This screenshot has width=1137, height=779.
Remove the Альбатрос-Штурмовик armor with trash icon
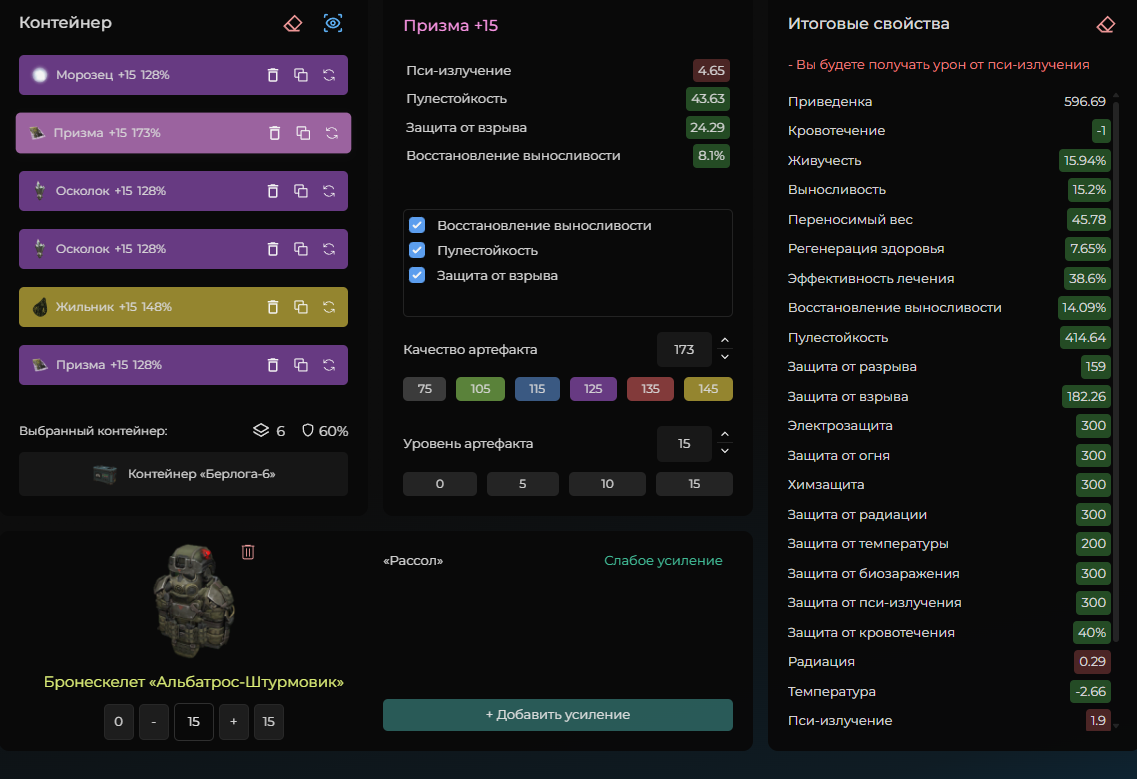pyautogui.click(x=248, y=552)
